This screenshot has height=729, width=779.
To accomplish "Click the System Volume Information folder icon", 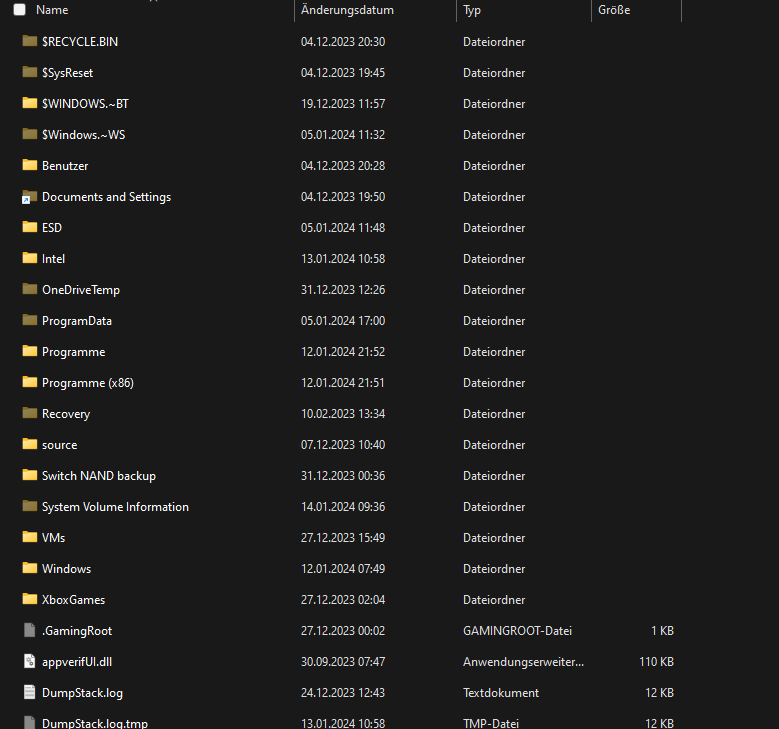I will pyautogui.click(x=30, y=506).
